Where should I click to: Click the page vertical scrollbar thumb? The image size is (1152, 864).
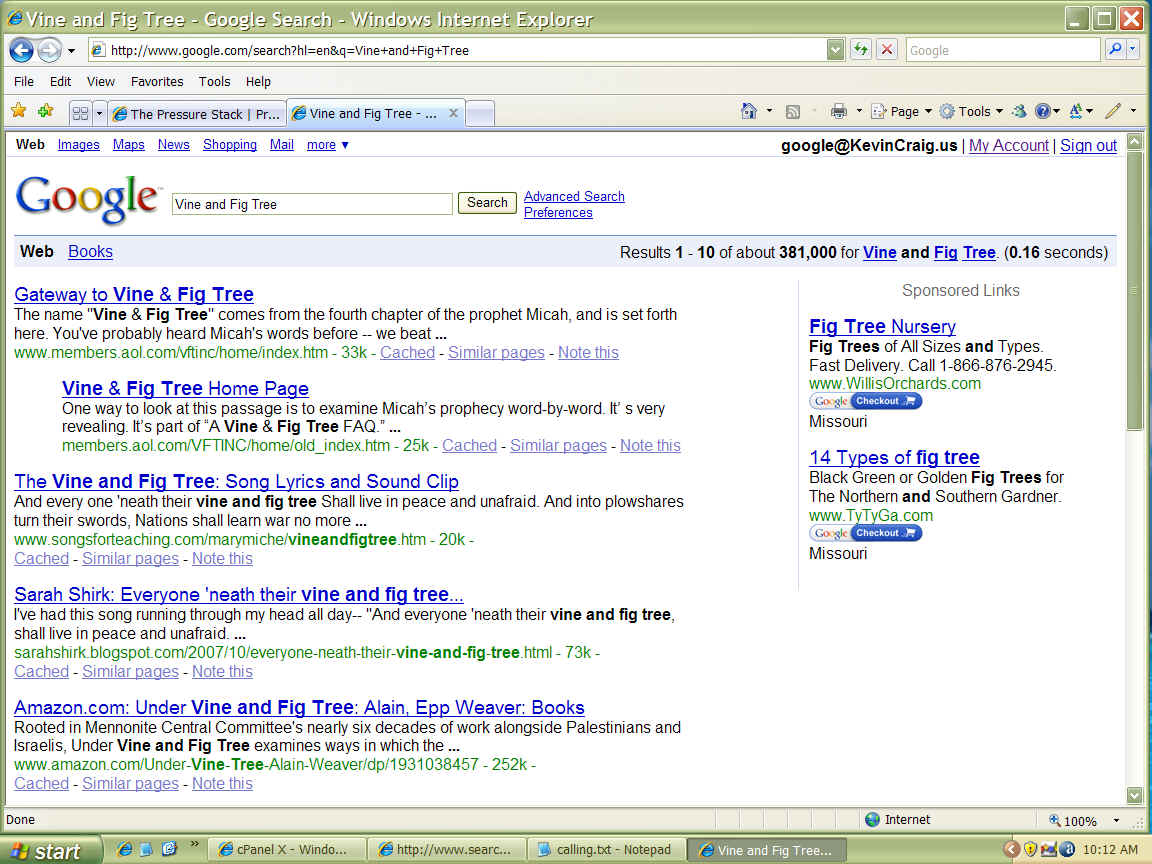(x=1135, y=291)
